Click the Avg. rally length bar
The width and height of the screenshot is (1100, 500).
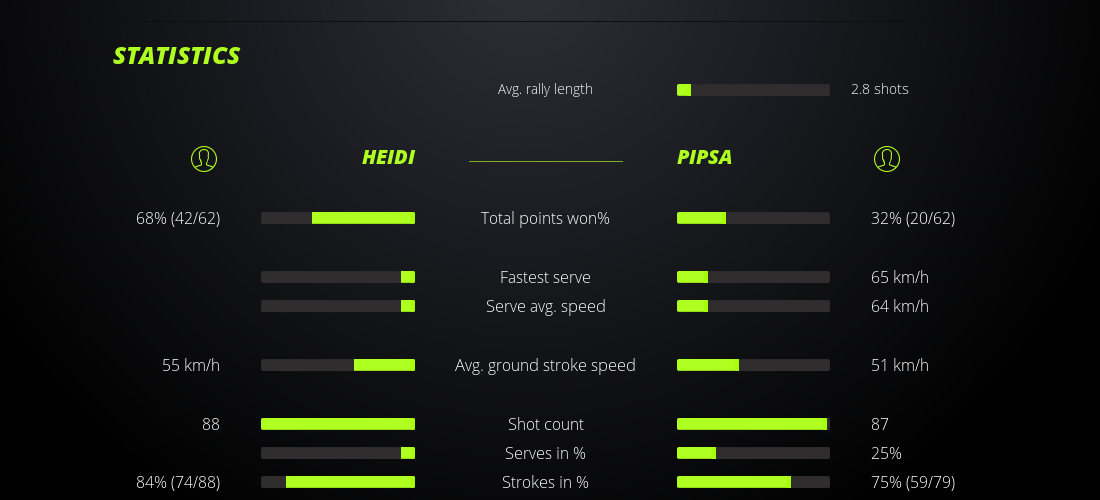click(x=753, y=90)
